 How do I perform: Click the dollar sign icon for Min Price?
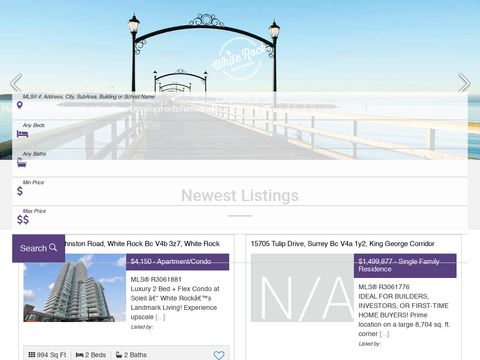(20, 191)
